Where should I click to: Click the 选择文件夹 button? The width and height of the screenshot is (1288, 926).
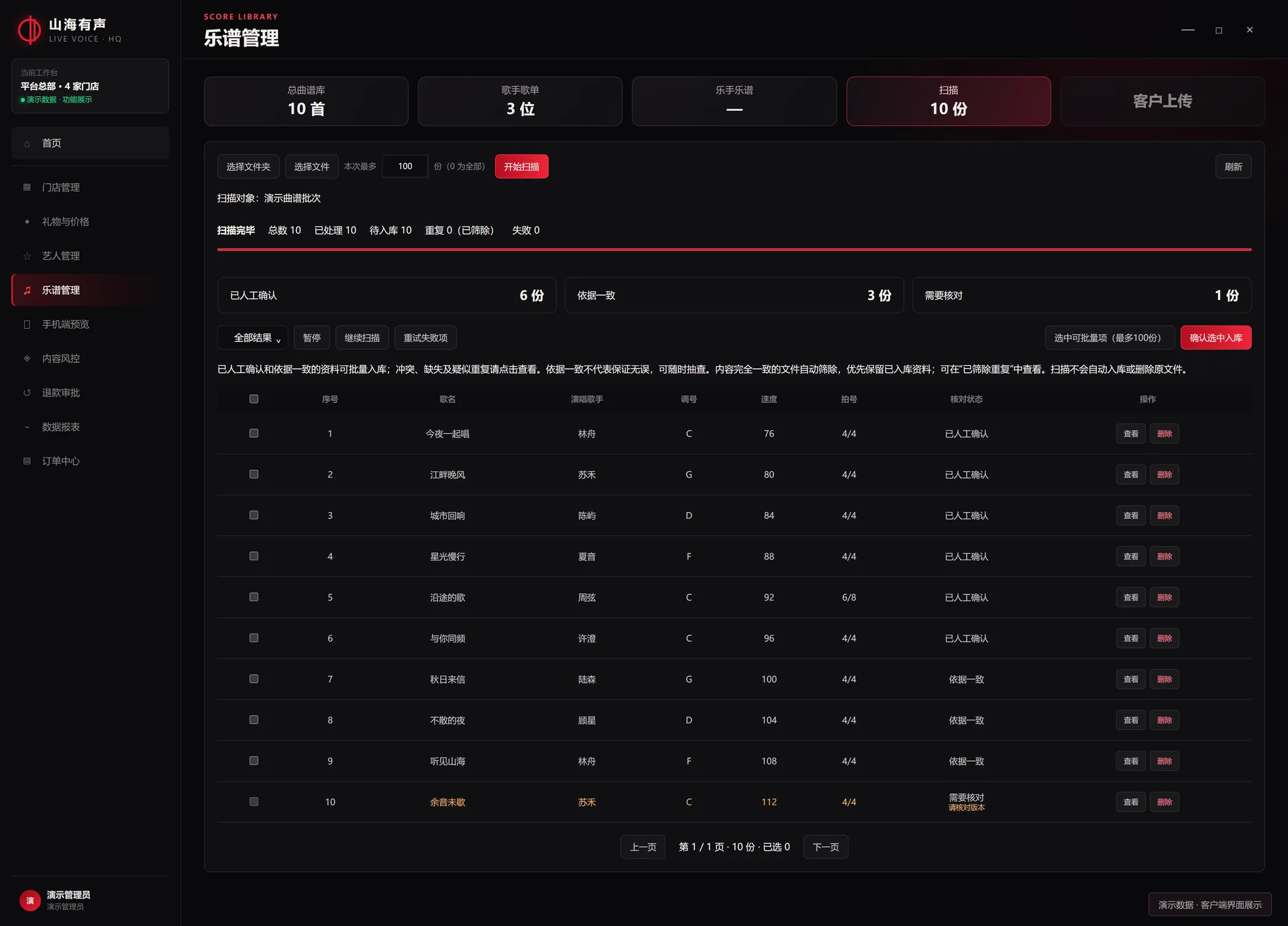coord(248,166)
